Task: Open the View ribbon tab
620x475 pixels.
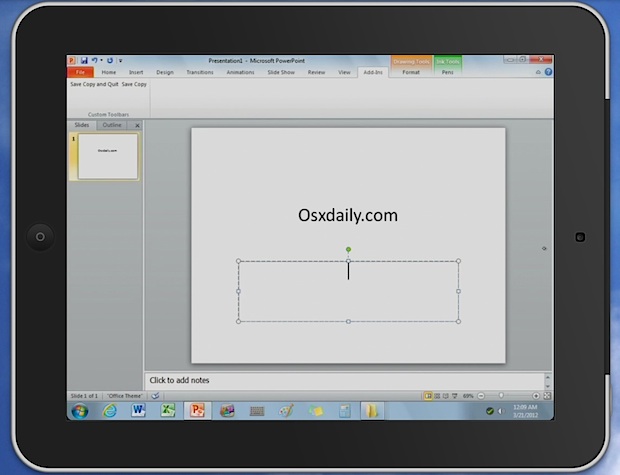Action: tap(344, 72)
